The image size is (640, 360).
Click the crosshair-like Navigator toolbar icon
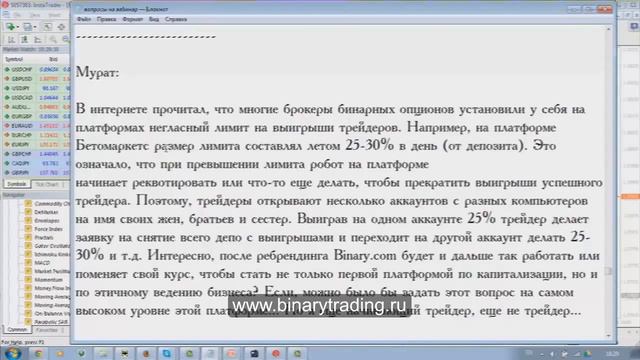click(61, 27)
